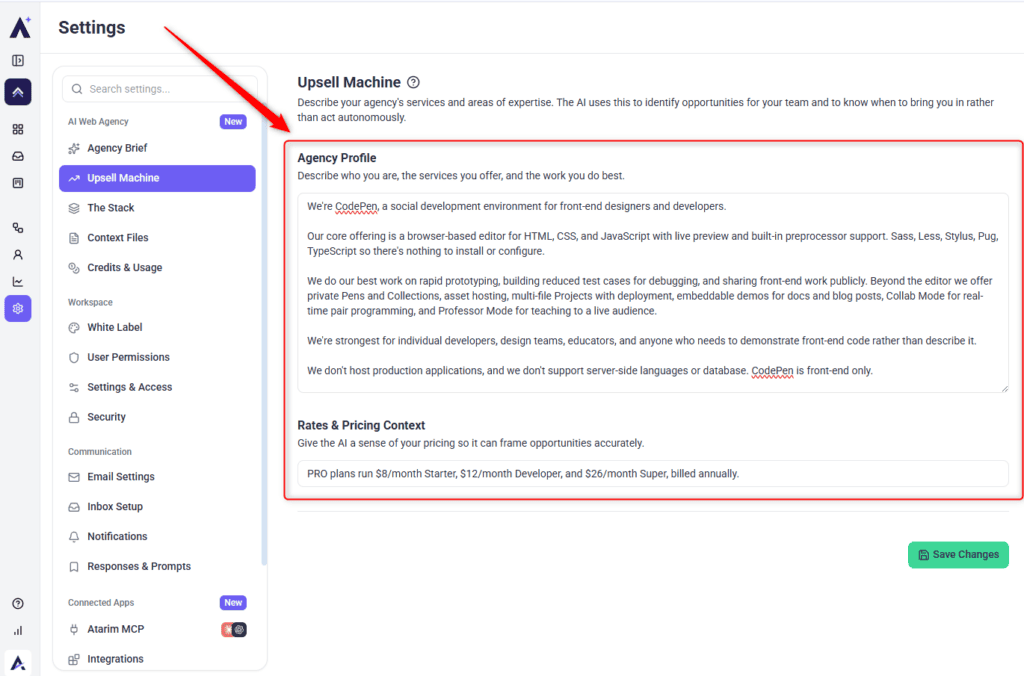Click the document icon beside Context Files
1024x676 pixels.
[74, 238]
